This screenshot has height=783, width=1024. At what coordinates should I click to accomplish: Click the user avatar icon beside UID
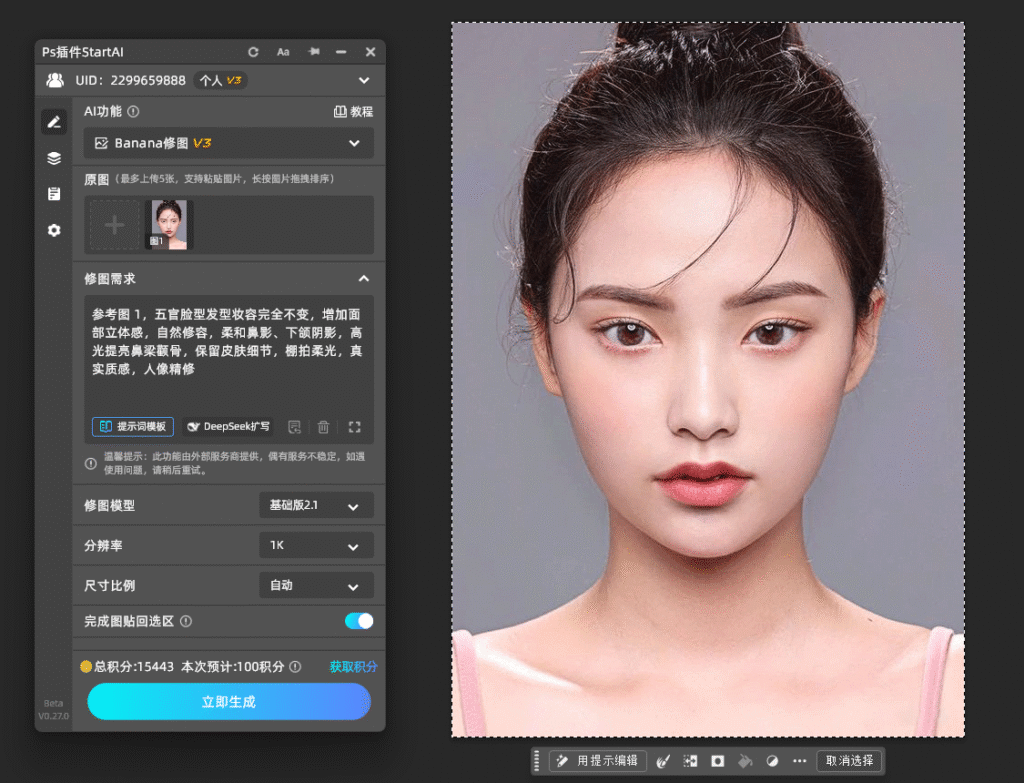(x=55, y=80)
